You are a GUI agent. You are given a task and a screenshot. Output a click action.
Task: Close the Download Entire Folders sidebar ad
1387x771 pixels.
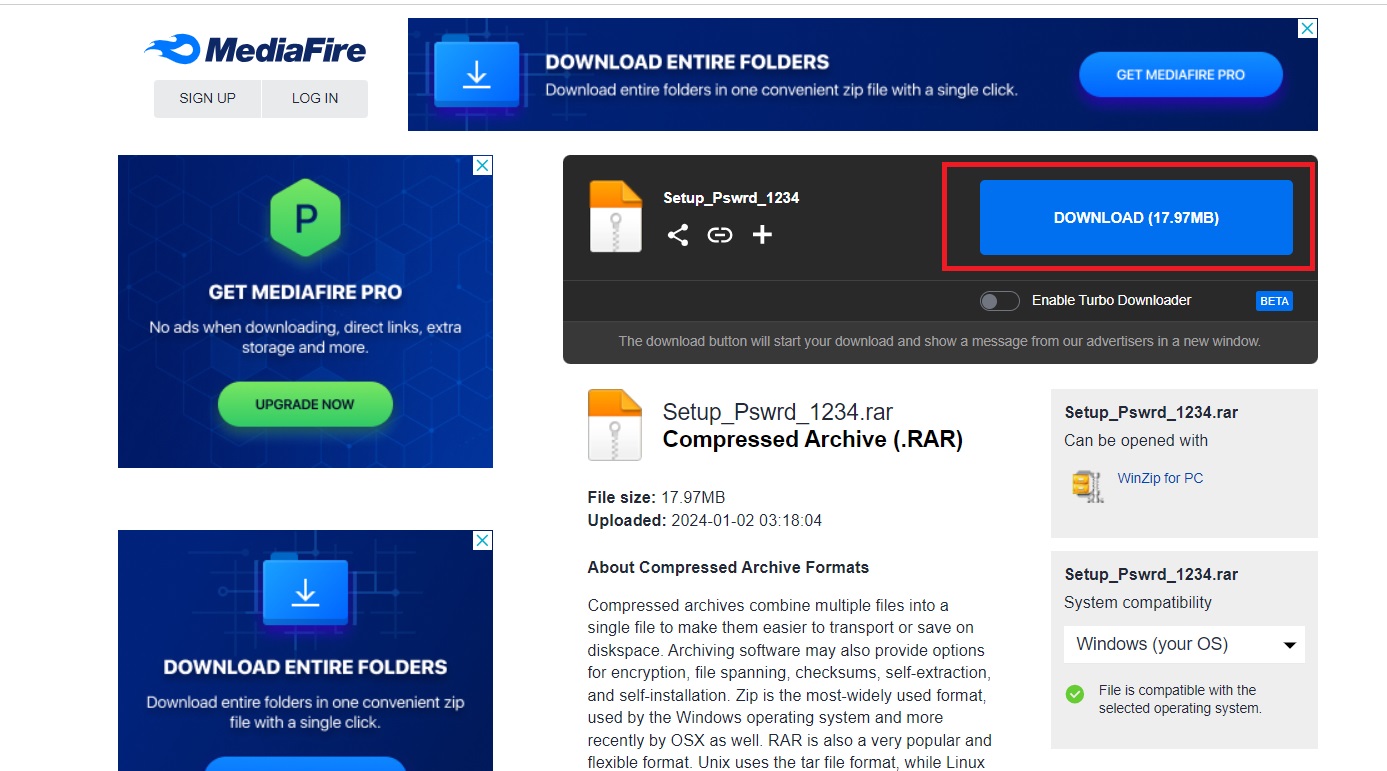[x=482, y=540]
